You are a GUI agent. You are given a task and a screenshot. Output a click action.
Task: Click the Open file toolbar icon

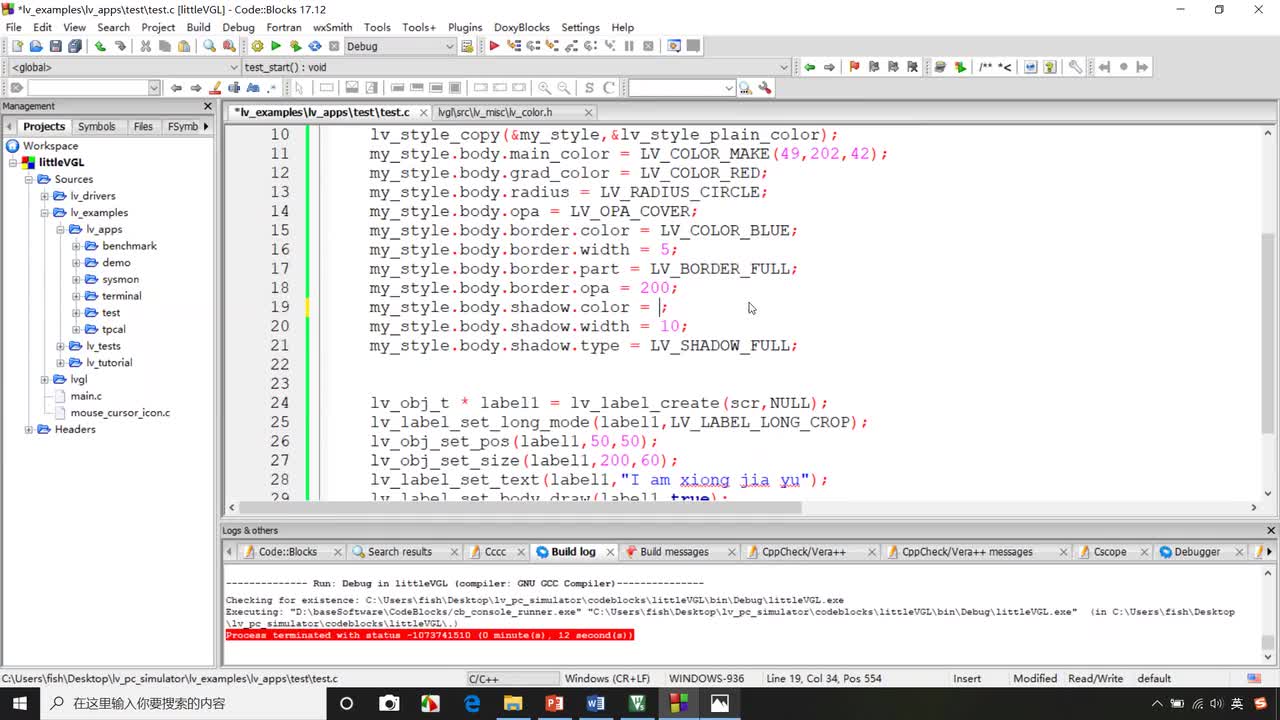[x=36, y=46]
